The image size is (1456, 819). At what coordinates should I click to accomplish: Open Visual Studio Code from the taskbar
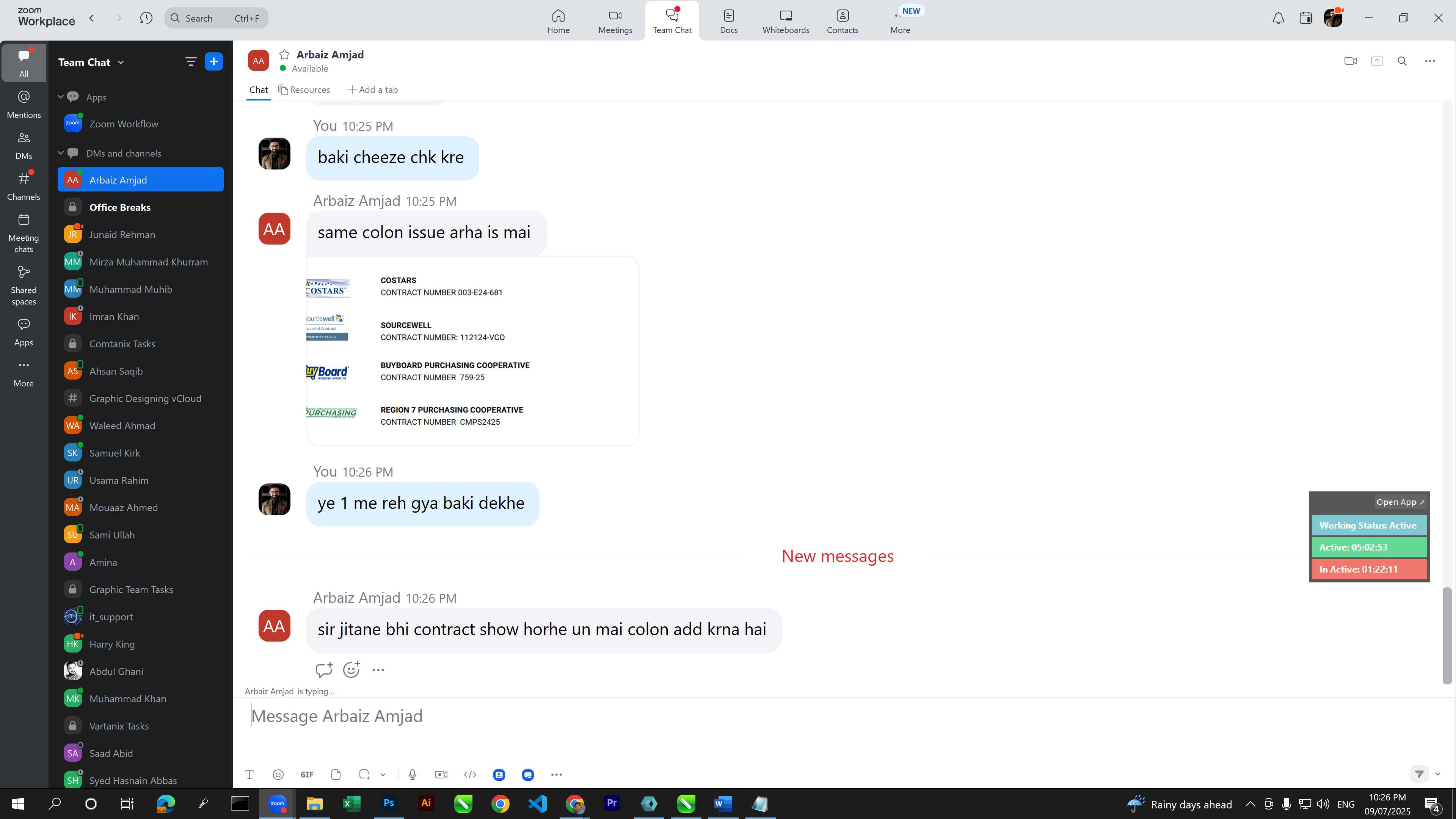(538, 803)
